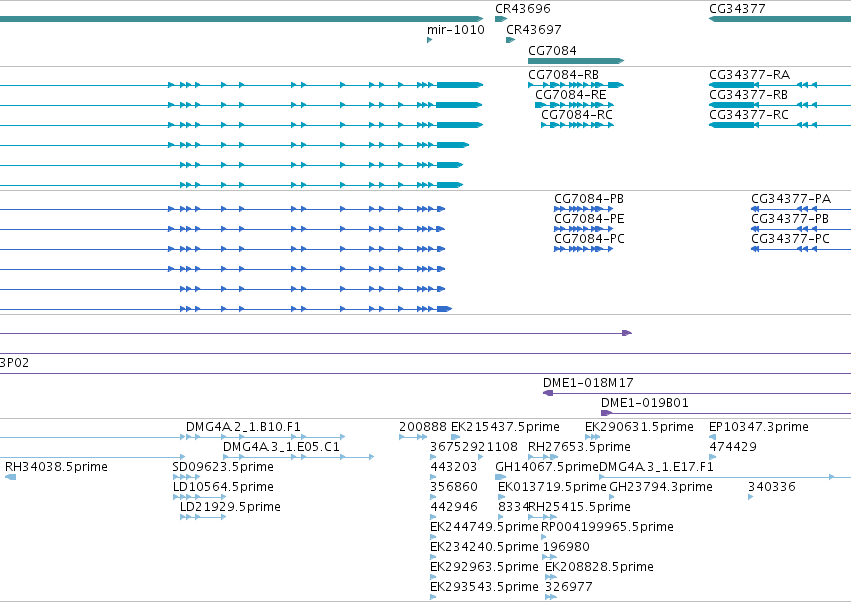851x602 pixels.
Task: Click the mir-1010 arrow glyph
Action: tap(429, 40)
